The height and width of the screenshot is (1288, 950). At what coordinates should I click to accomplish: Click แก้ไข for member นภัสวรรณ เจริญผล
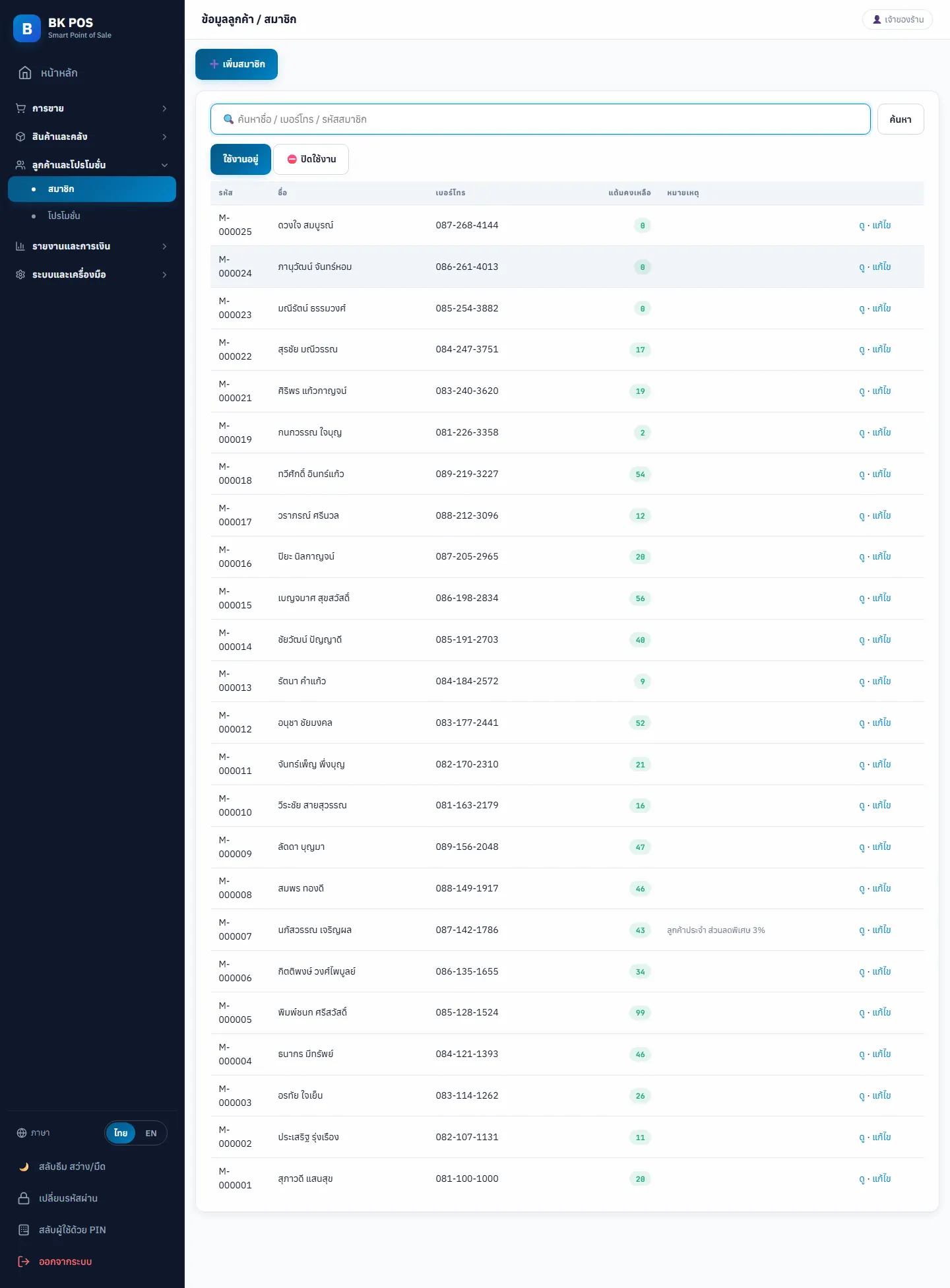pos(881,930)
